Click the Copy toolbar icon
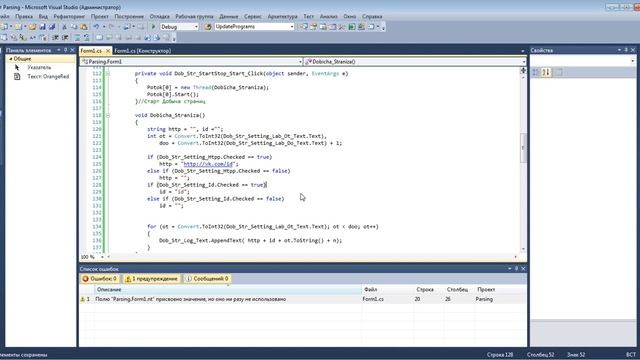The image size is (640, 360). (x=74, y=27)
